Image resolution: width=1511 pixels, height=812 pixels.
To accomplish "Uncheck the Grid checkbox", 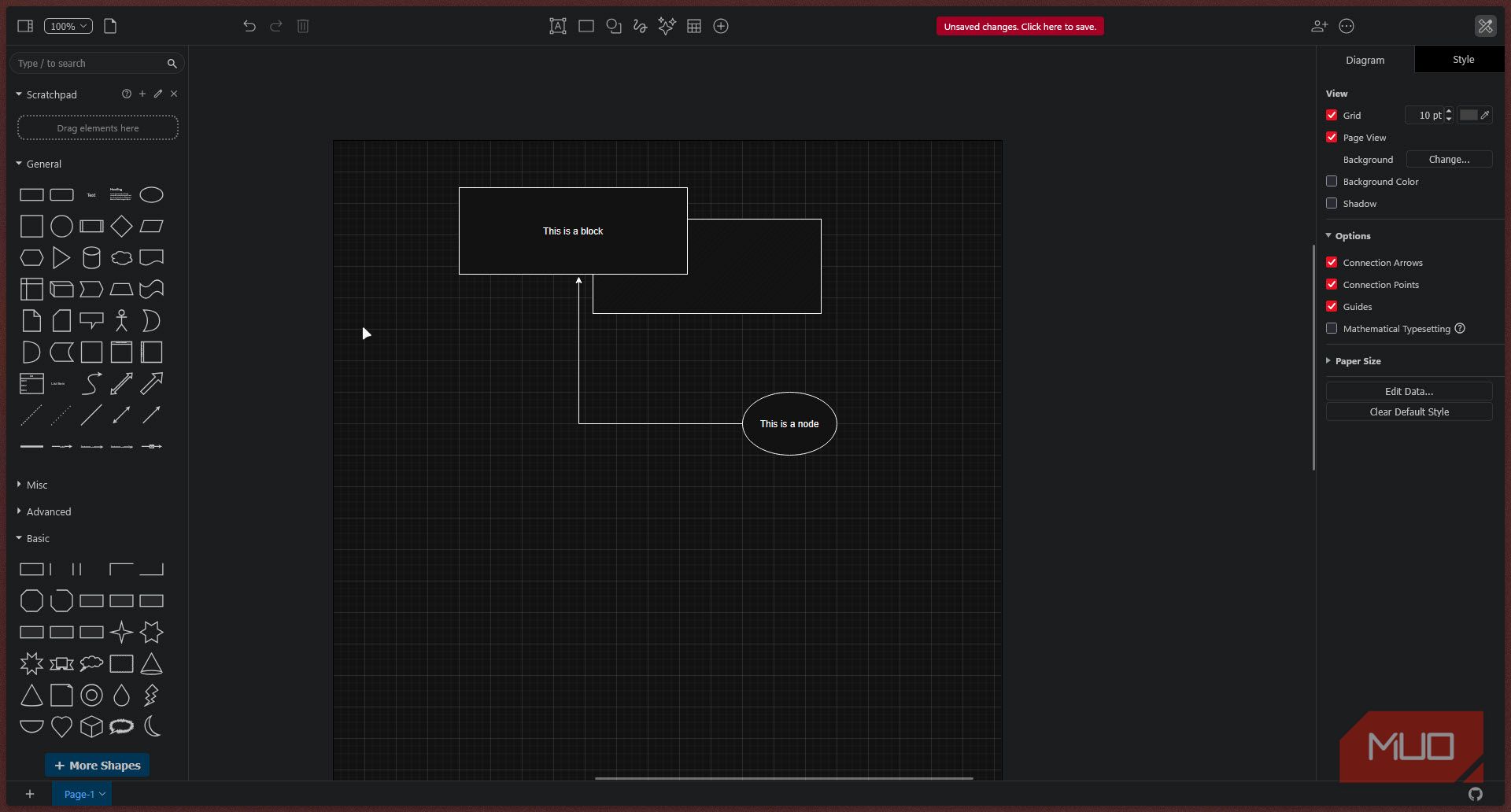I will point(1332,115).
